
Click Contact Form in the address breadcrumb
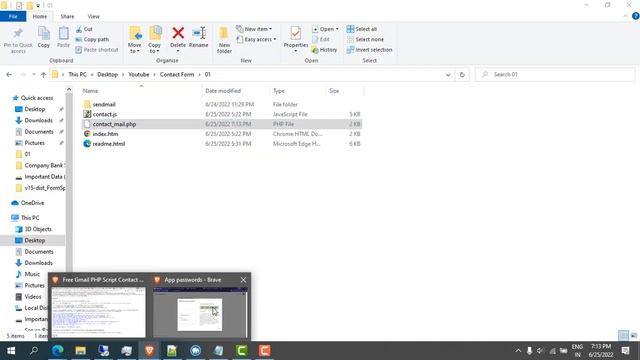pyautogui.click(x=177, y=74)
